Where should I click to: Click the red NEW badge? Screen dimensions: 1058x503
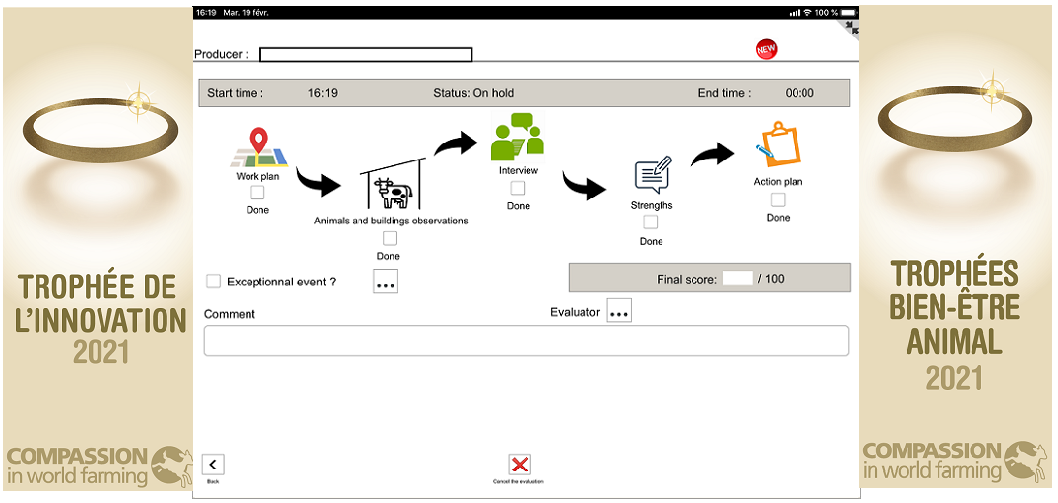pos(767,49)
